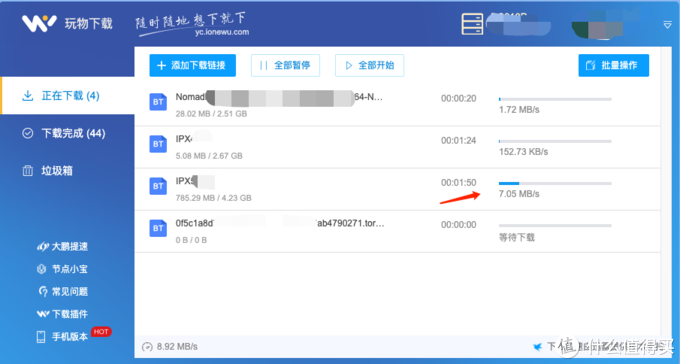Click the 大鹏提速 wing icon

click(x=42, y=247)
